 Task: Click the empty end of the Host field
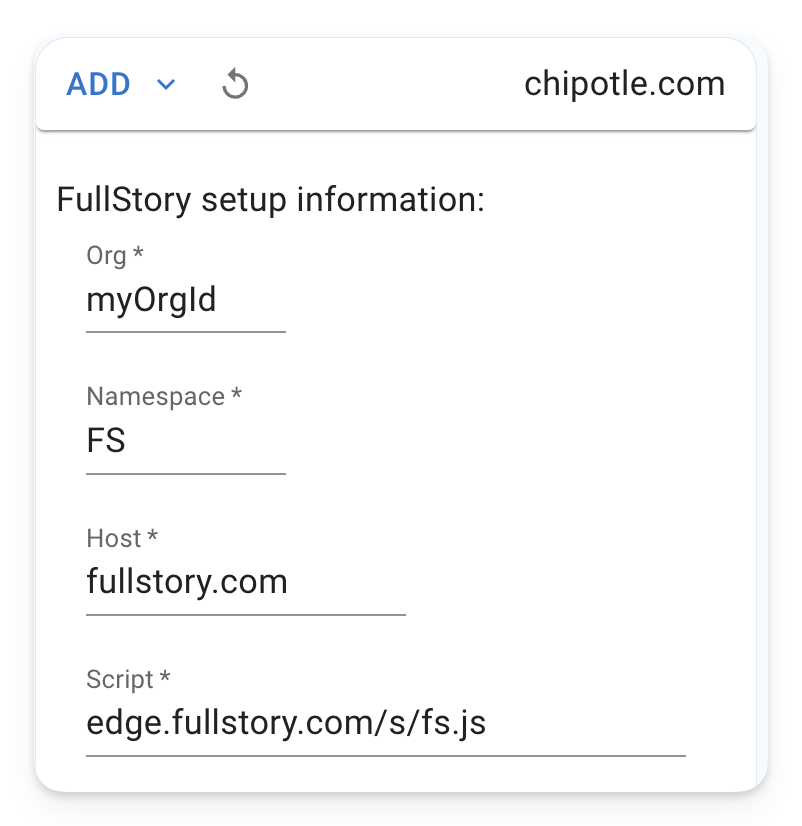(x=348, y=582)
